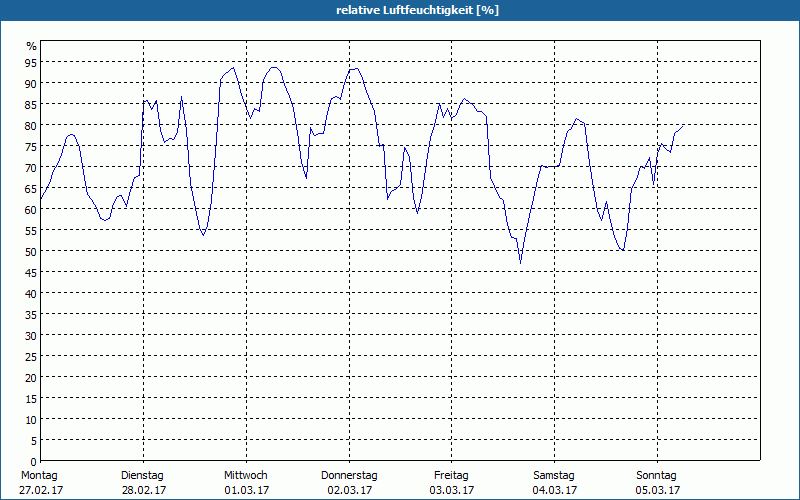Click the y-axis value '5'
Screen dimensions: 800x500
tap(34, 441)
